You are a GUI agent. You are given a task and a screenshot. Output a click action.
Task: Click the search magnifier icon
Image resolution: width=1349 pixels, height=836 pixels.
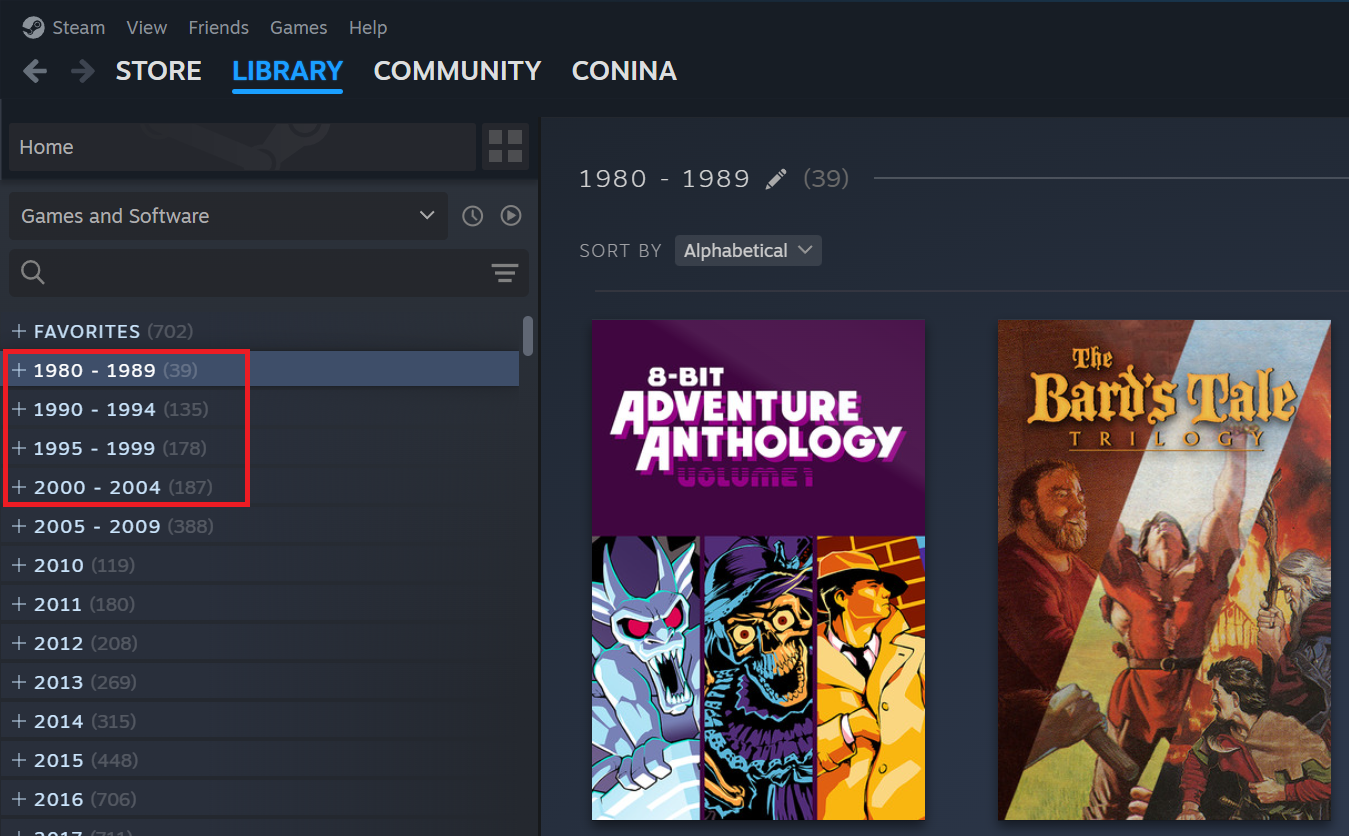[32, 273]
